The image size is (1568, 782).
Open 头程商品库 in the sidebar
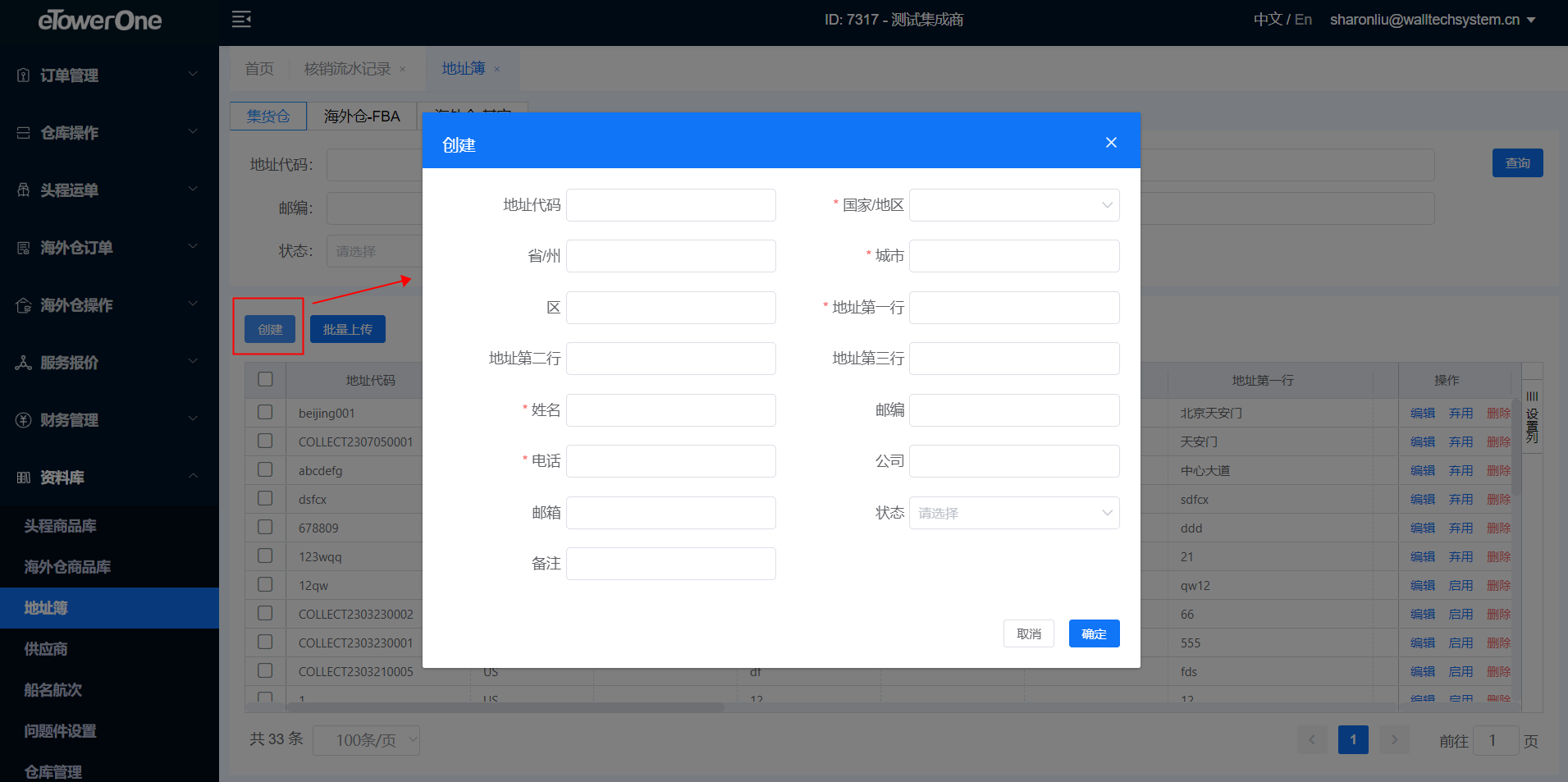point(60,526)
